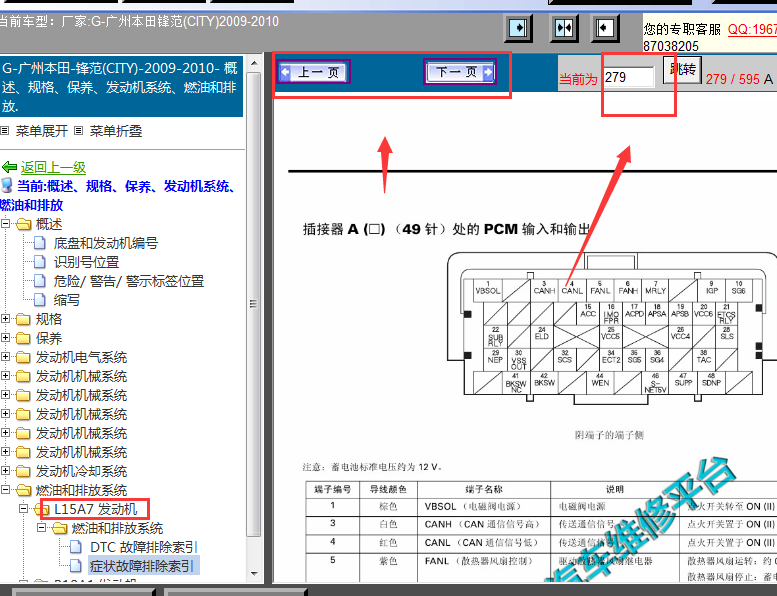Viewport: 777px width, 596px height.
Task: Collapse the 燃油和排放系统 top folder node
Action: point(5,489)
